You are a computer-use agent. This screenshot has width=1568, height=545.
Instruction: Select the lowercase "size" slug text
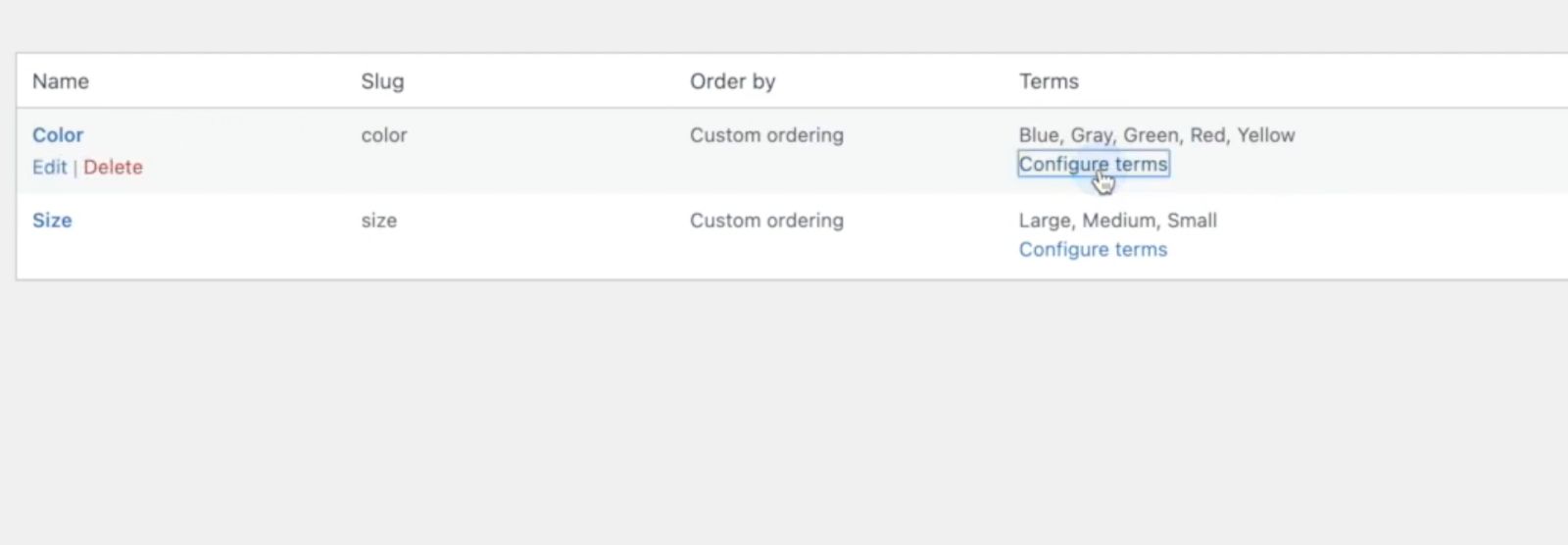pyautogui.click(x=378, y=221)
